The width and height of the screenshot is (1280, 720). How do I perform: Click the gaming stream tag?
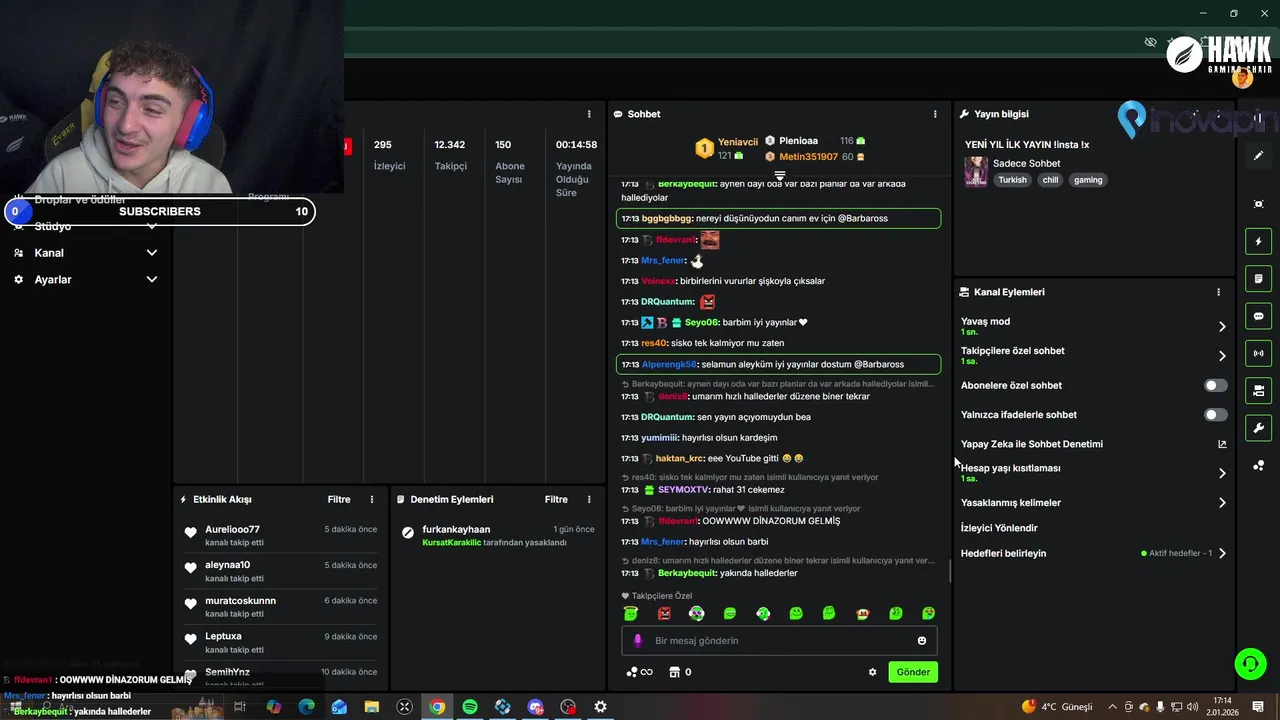click(x=1088, y=180)
